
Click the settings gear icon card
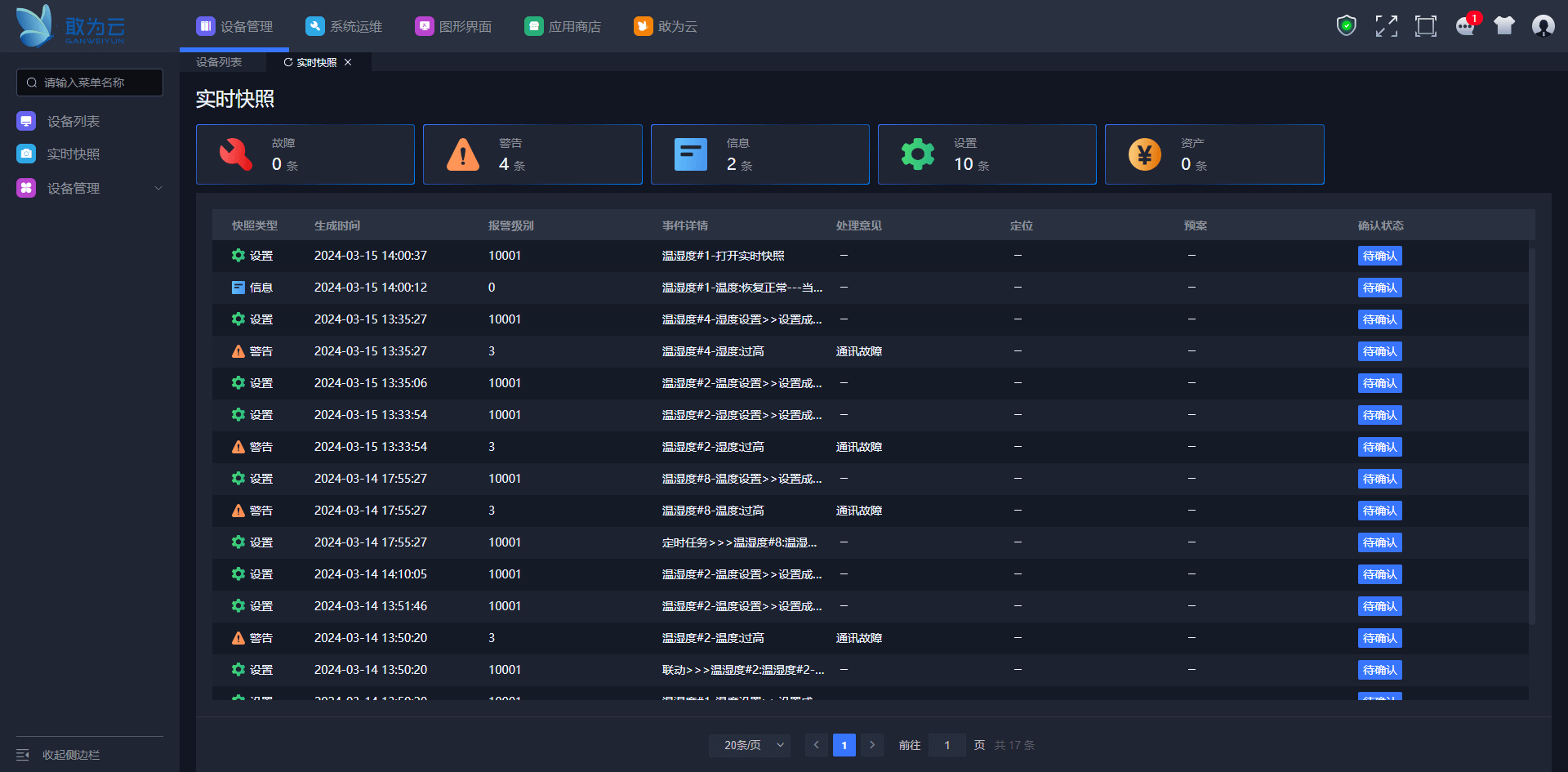(917, 154)
